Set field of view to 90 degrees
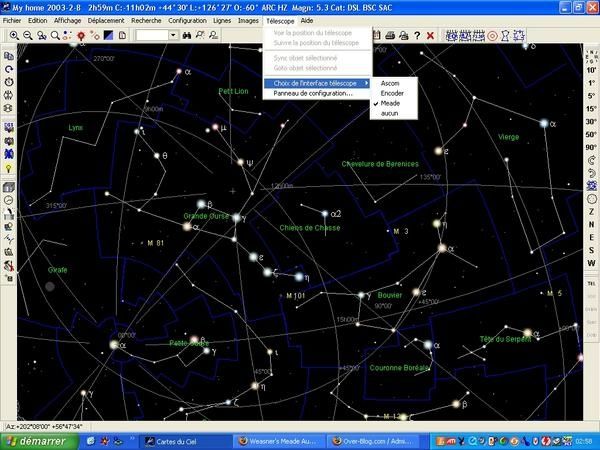 click(x=592, y=148)
